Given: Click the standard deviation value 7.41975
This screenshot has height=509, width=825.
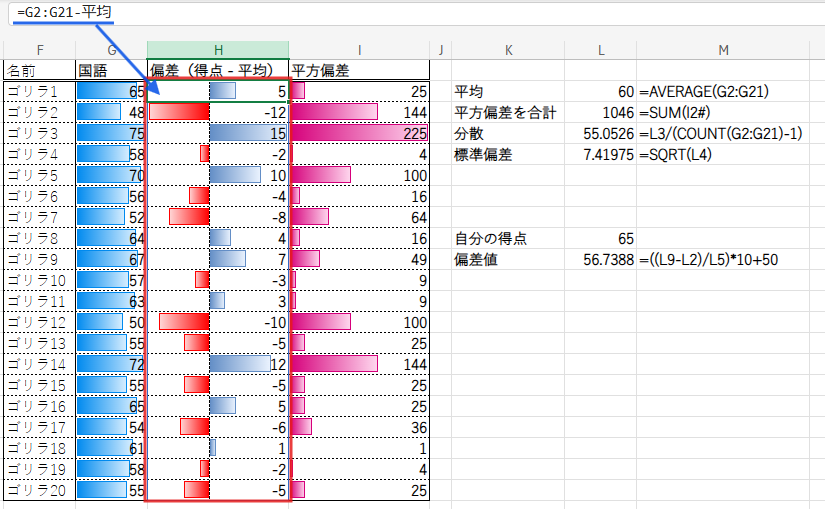Looking at the screenshot, I should 601,154.
